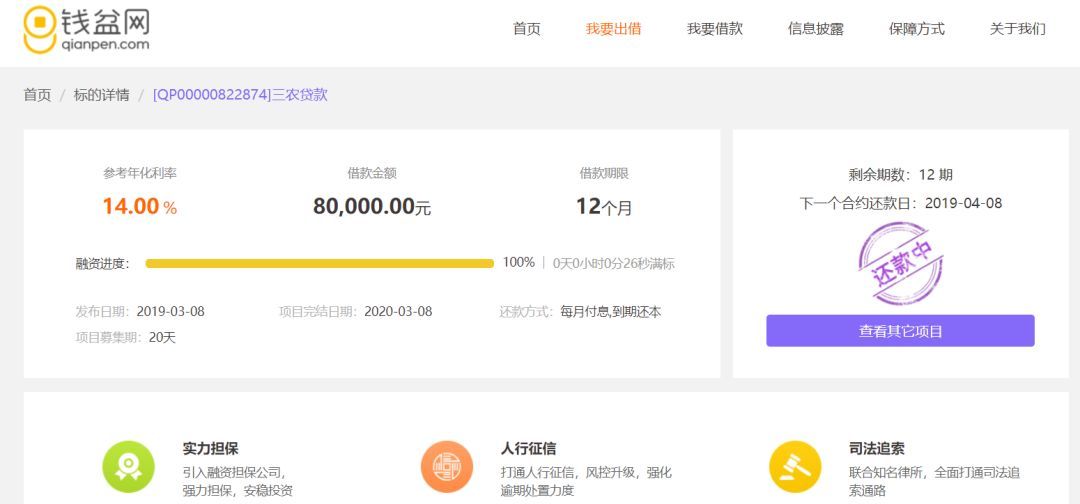Click the 首页 breadcrumb link
Screen dimensions: 1080x504
[x=37, y=95]
